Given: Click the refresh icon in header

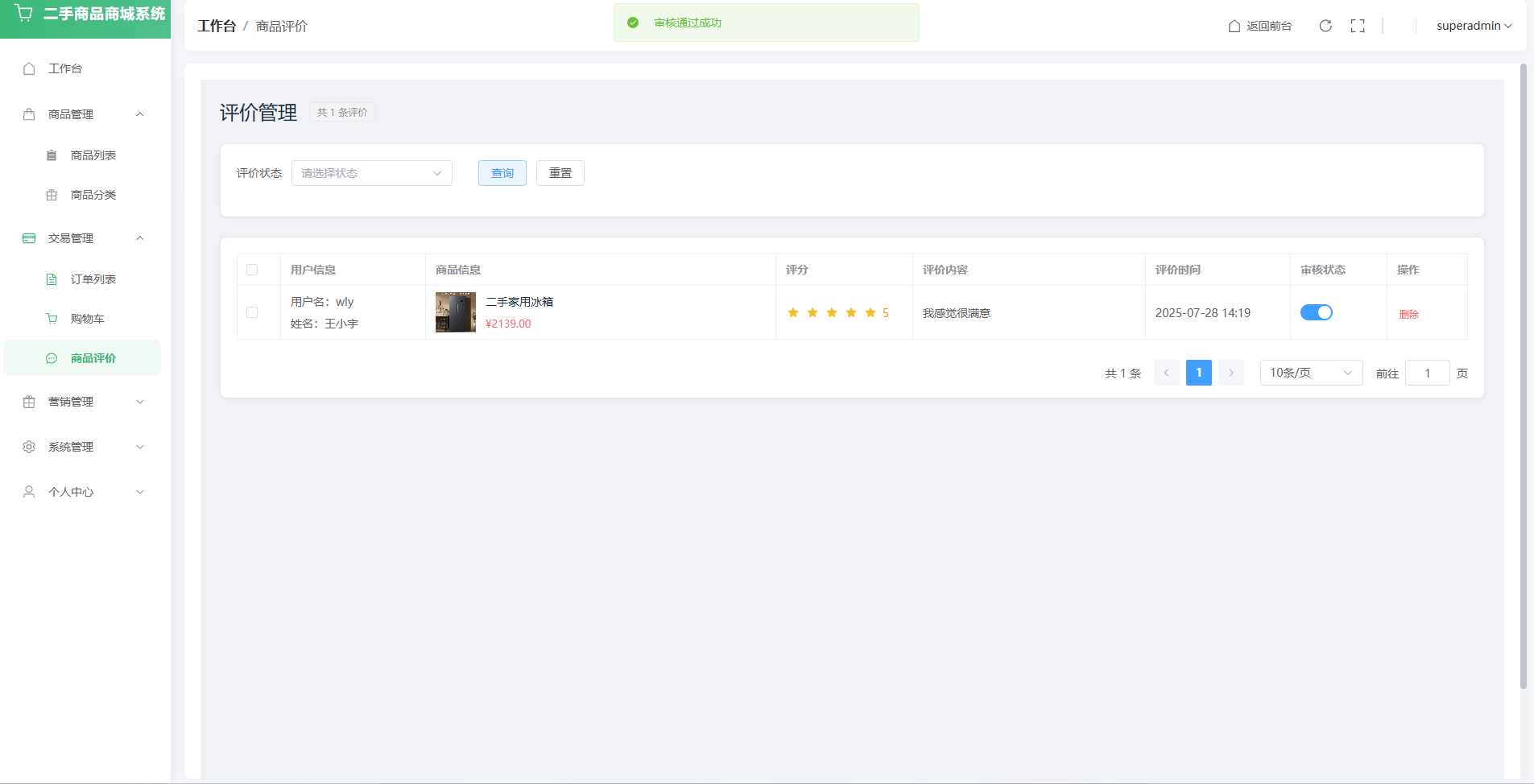Looking at the screenshot, I should (x=1325, y=26).
